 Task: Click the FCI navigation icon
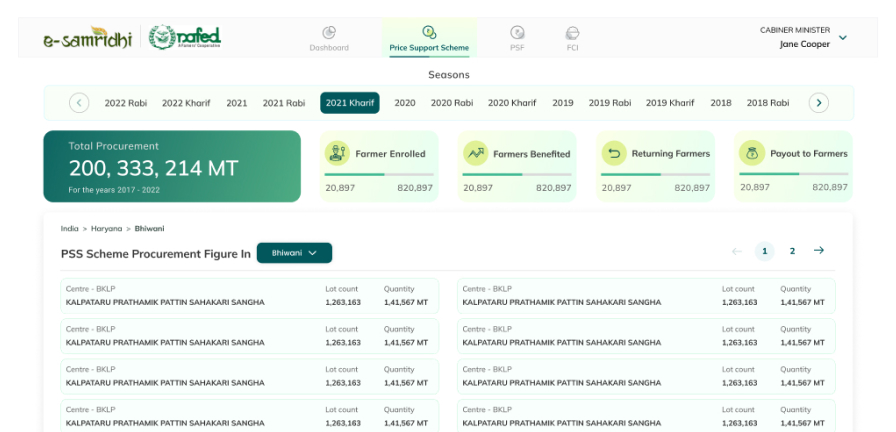tap(572, 33)
